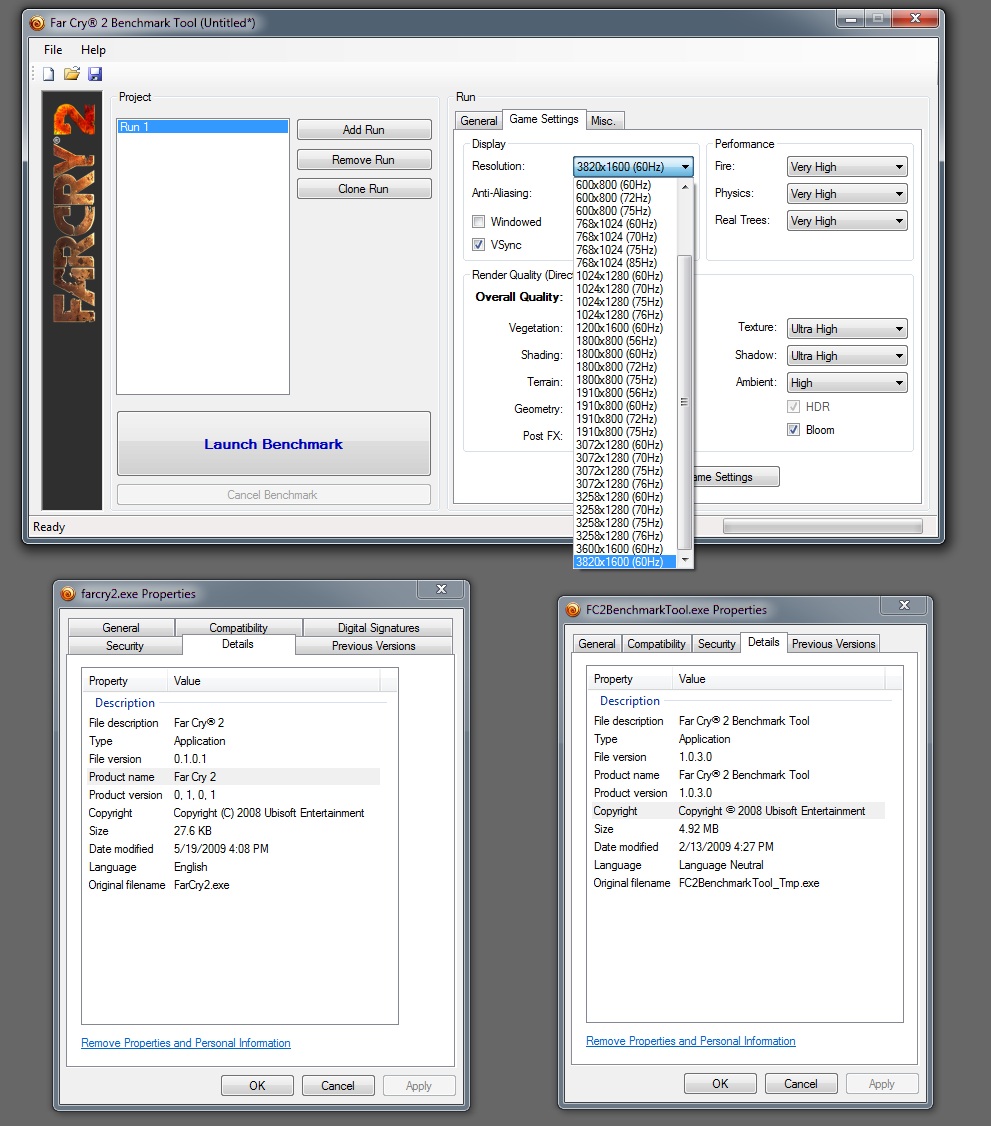Select Date modified row in farcry2.exe Properties
The width and height of the screenshot is (991, 1126).
click(233, 849)
